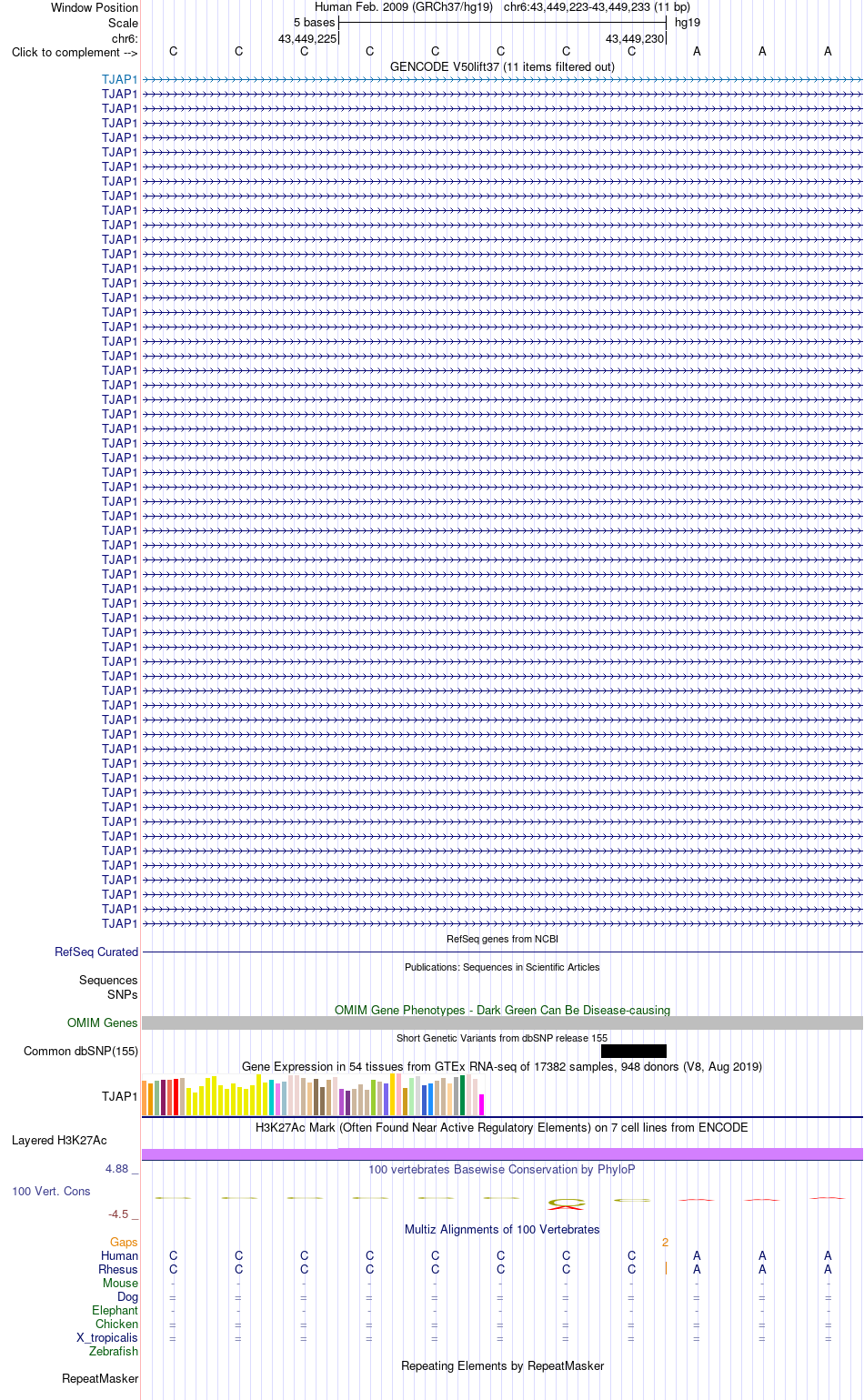
Task: Open the Layered H3K27Ac track label
Action: [x=59, y=1140]
